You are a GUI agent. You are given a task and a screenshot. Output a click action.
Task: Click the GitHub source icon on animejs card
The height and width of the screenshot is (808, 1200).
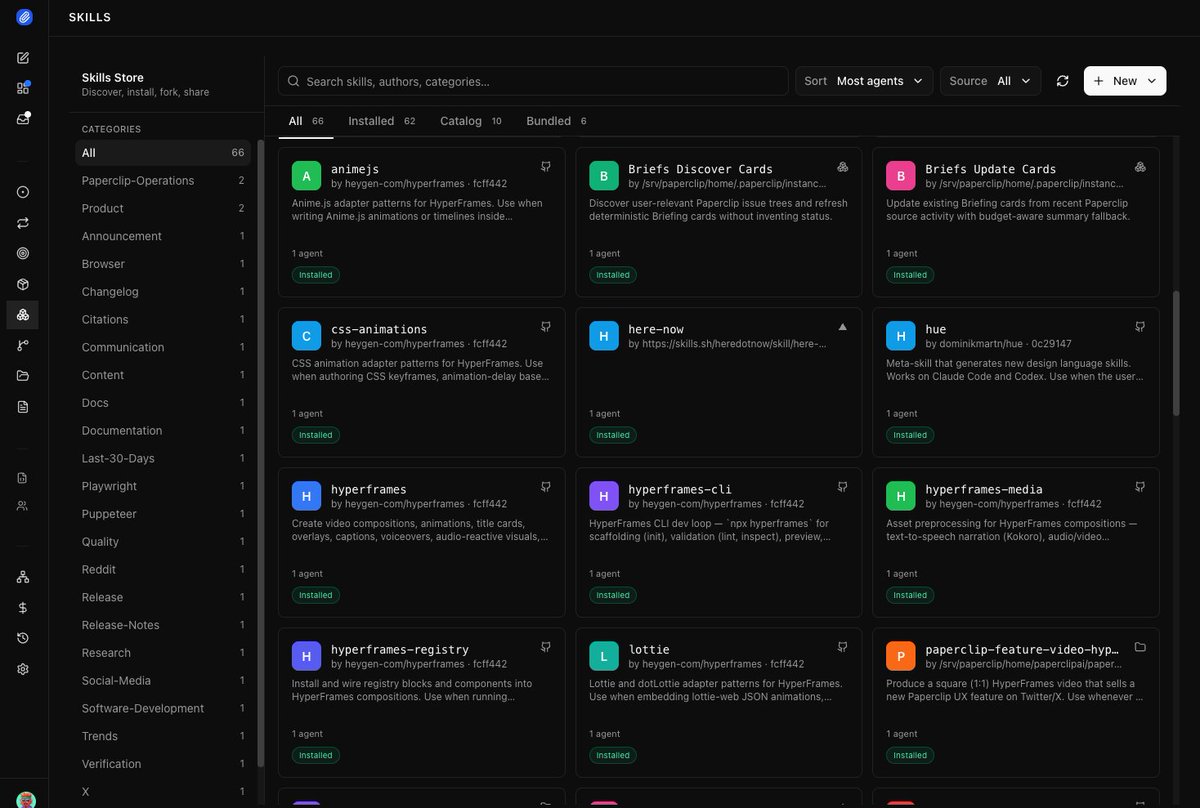pyautogui.click(x=546, y=166)
